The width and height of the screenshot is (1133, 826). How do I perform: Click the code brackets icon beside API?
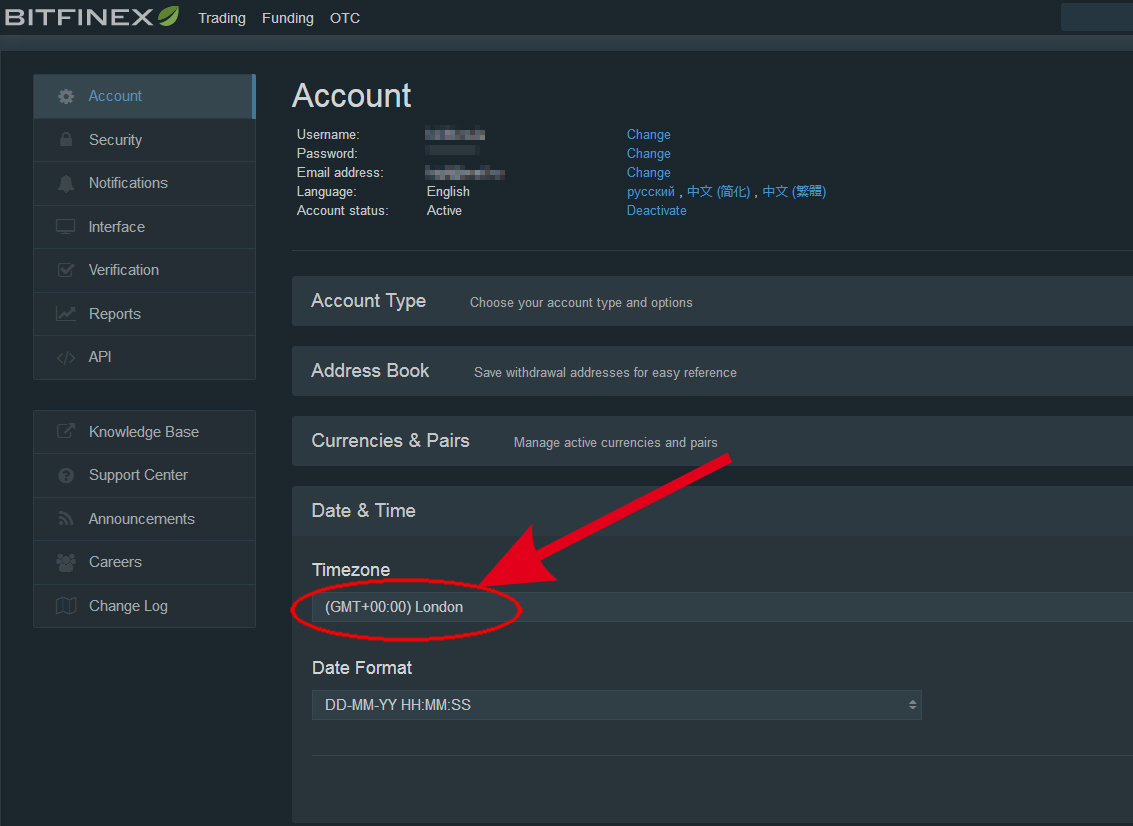pos(66,357)
